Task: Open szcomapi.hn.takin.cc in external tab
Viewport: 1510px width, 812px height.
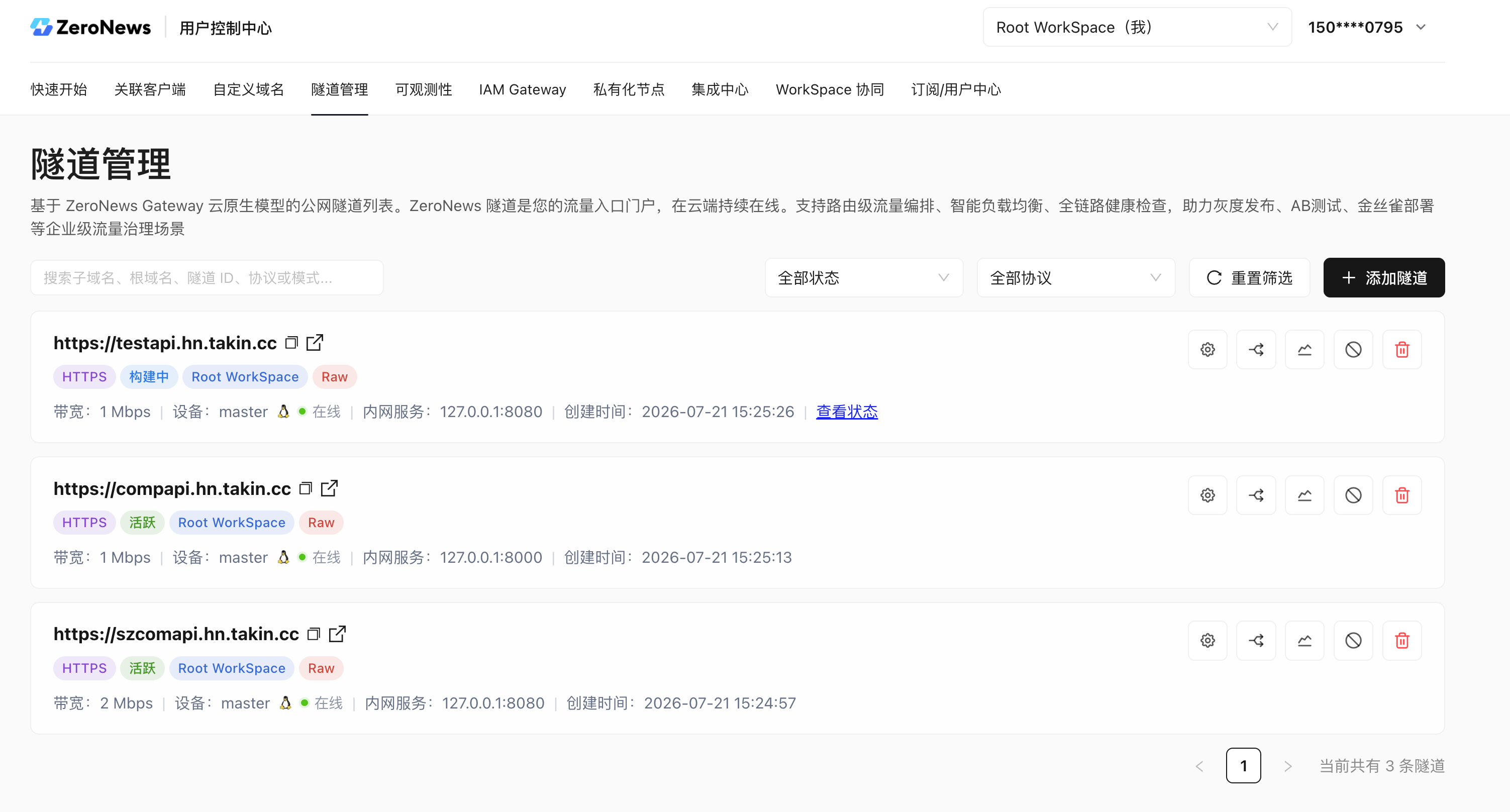Action: click(337, 634)
